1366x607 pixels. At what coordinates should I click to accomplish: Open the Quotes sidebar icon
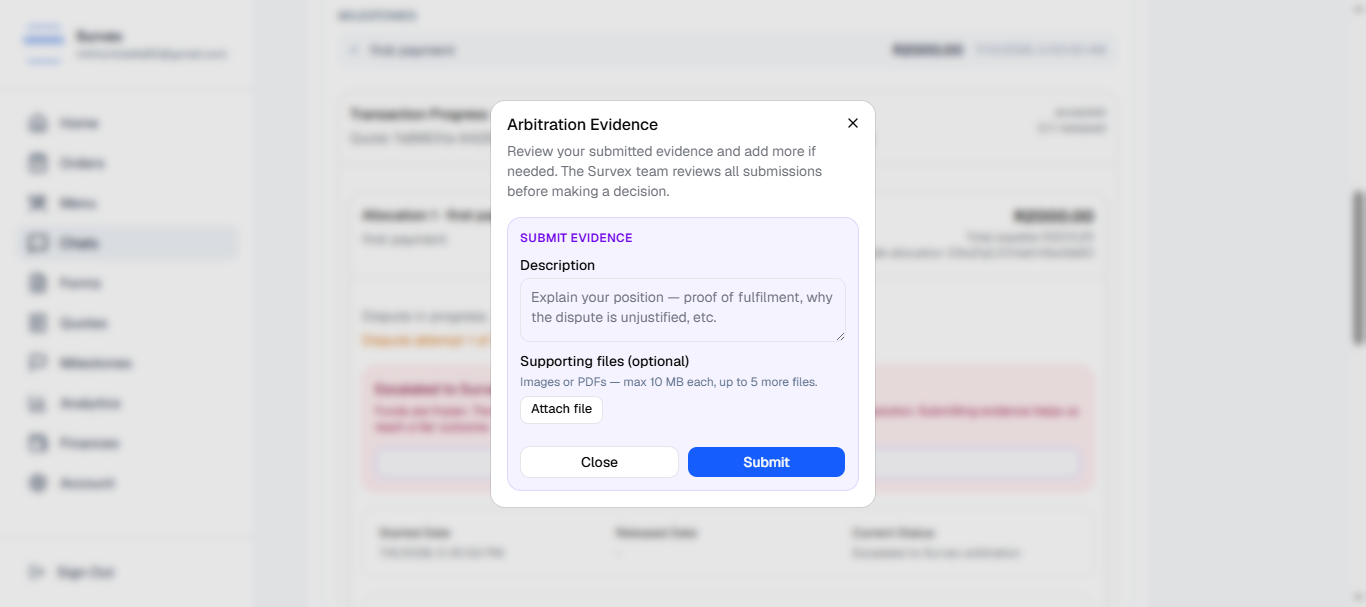[x=38, y=323]
